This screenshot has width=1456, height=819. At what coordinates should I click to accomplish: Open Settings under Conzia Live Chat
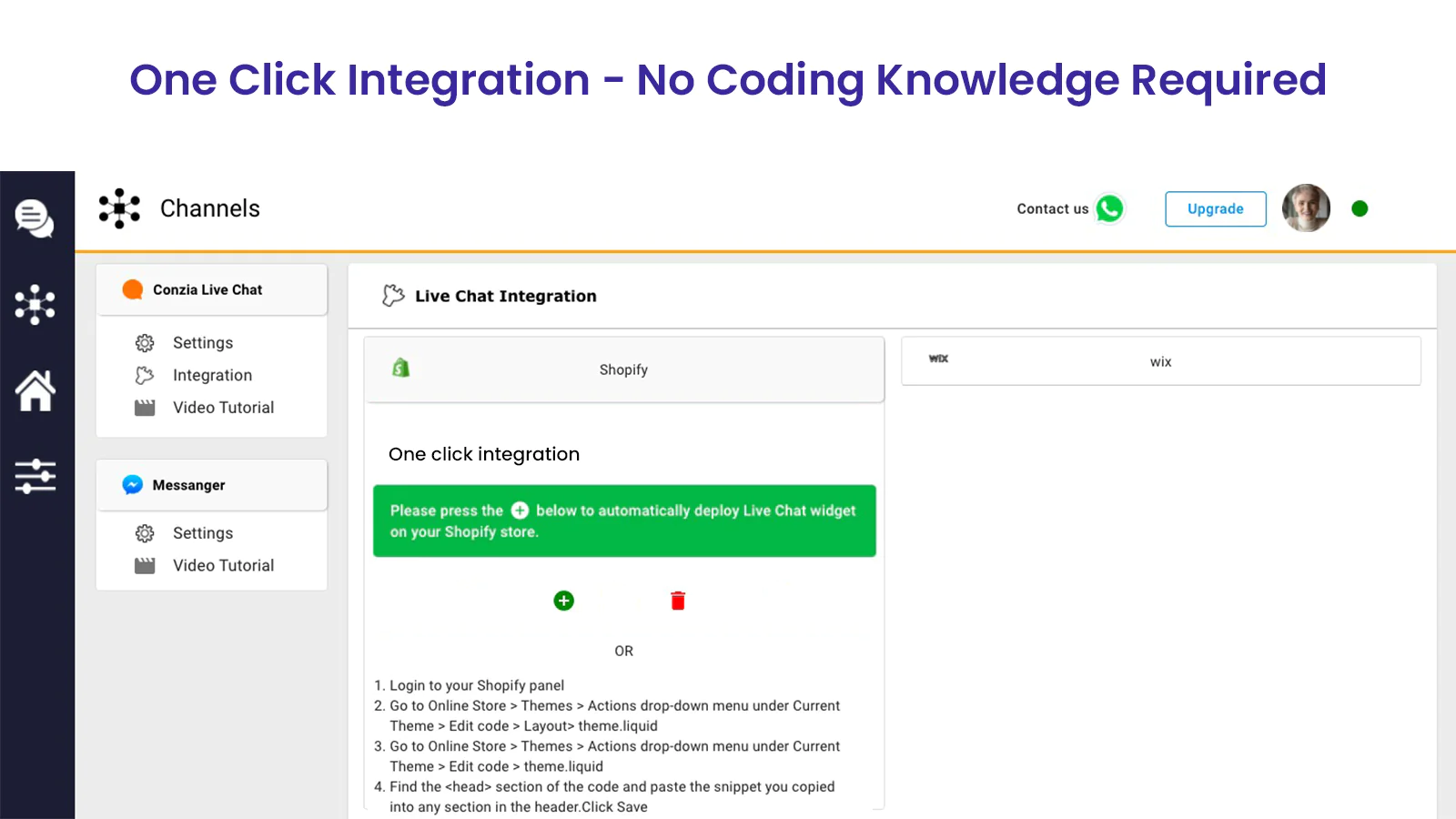[203, 343]
